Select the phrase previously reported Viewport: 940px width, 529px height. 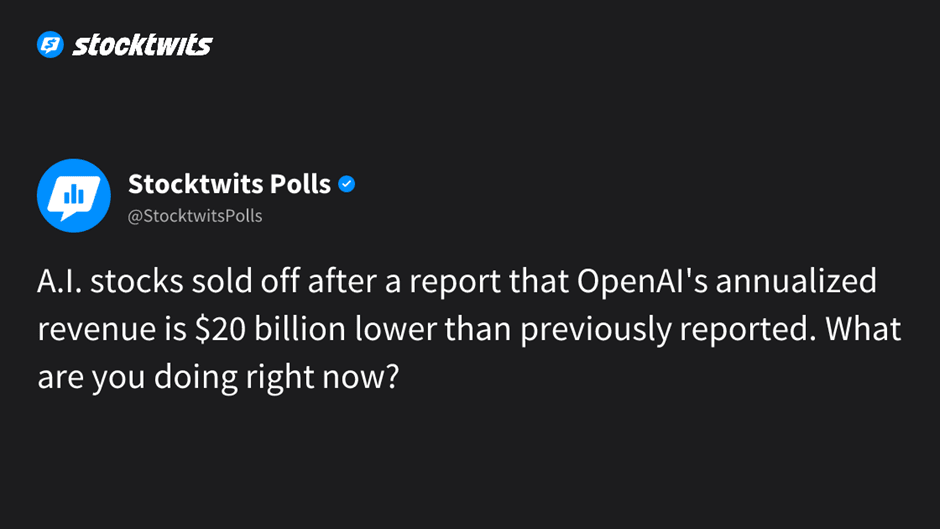pos(668,329)
